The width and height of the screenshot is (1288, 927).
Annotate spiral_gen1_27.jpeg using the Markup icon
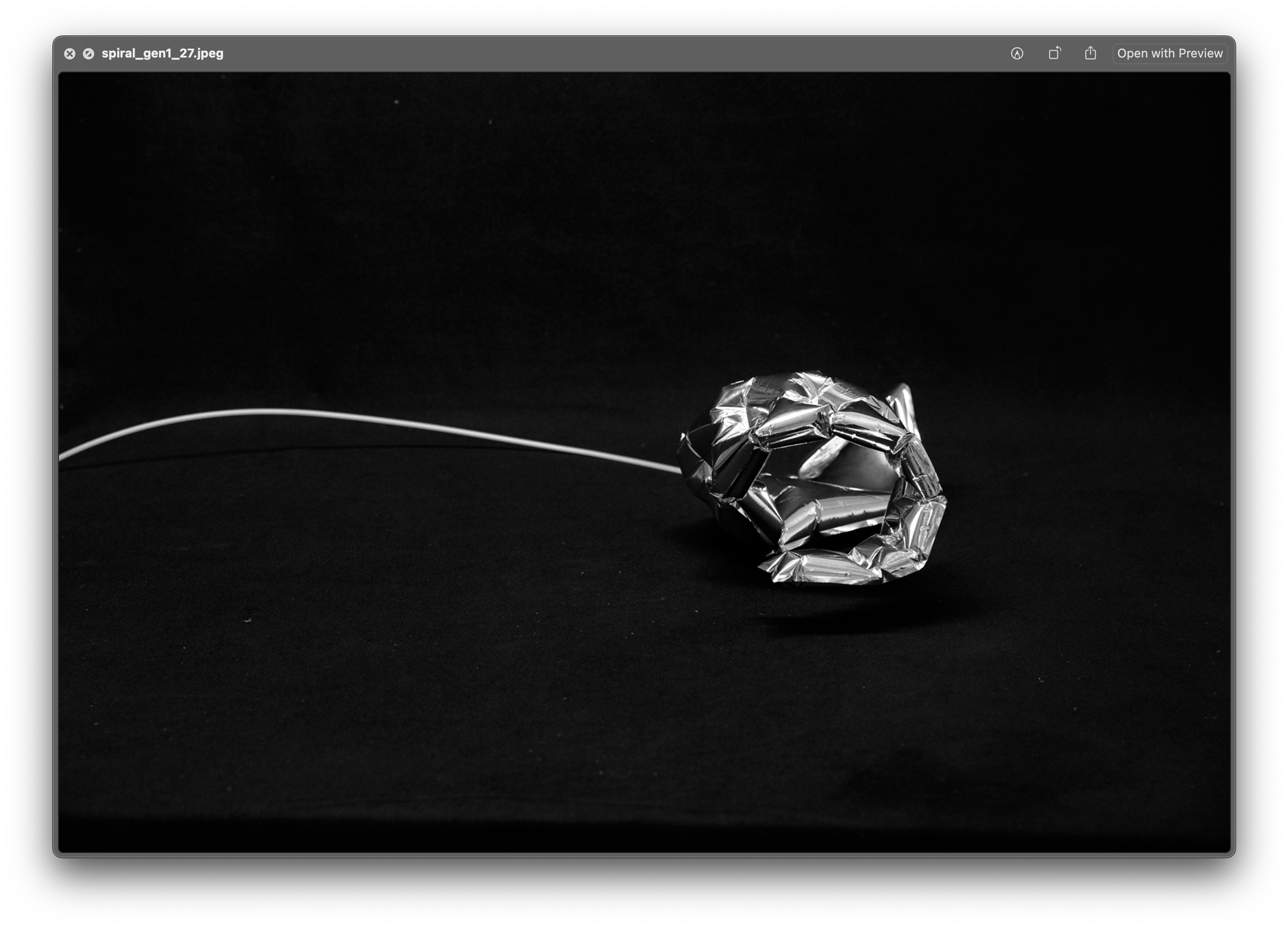click(1016, 53)
